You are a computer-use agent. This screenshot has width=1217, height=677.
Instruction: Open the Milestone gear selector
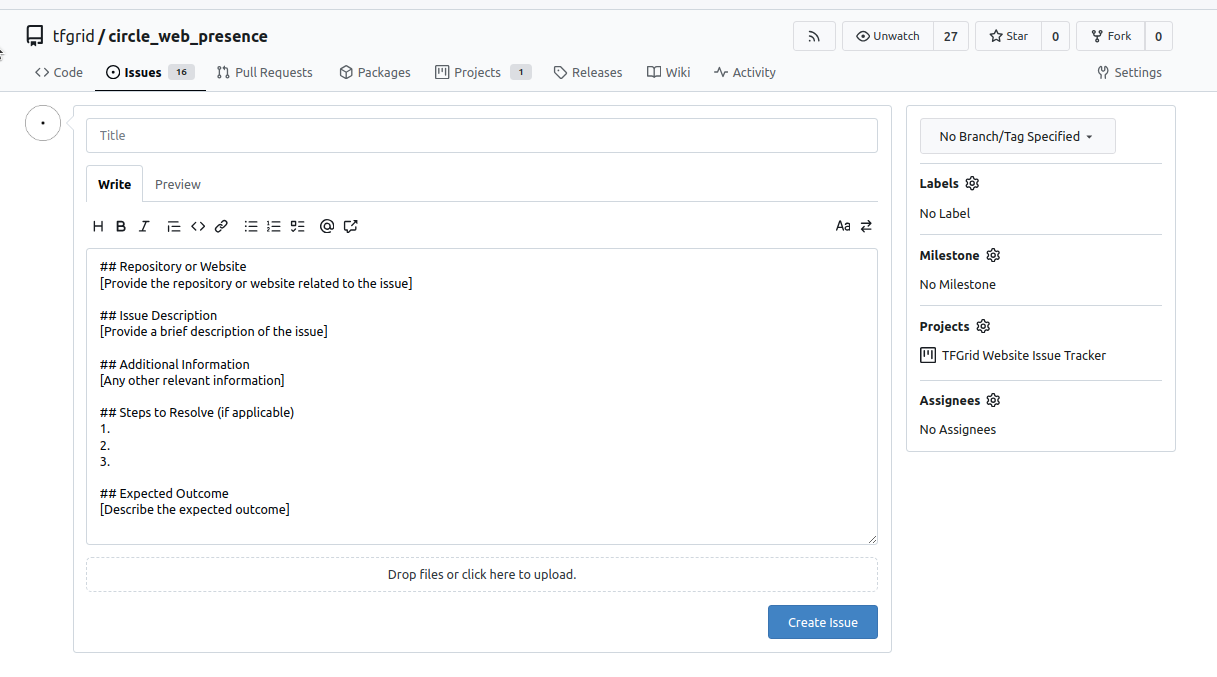point(993,255)
